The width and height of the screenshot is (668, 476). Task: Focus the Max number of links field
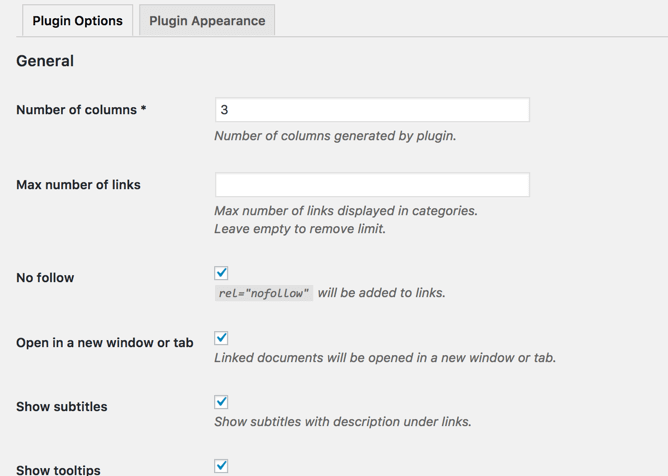[372, 185]
